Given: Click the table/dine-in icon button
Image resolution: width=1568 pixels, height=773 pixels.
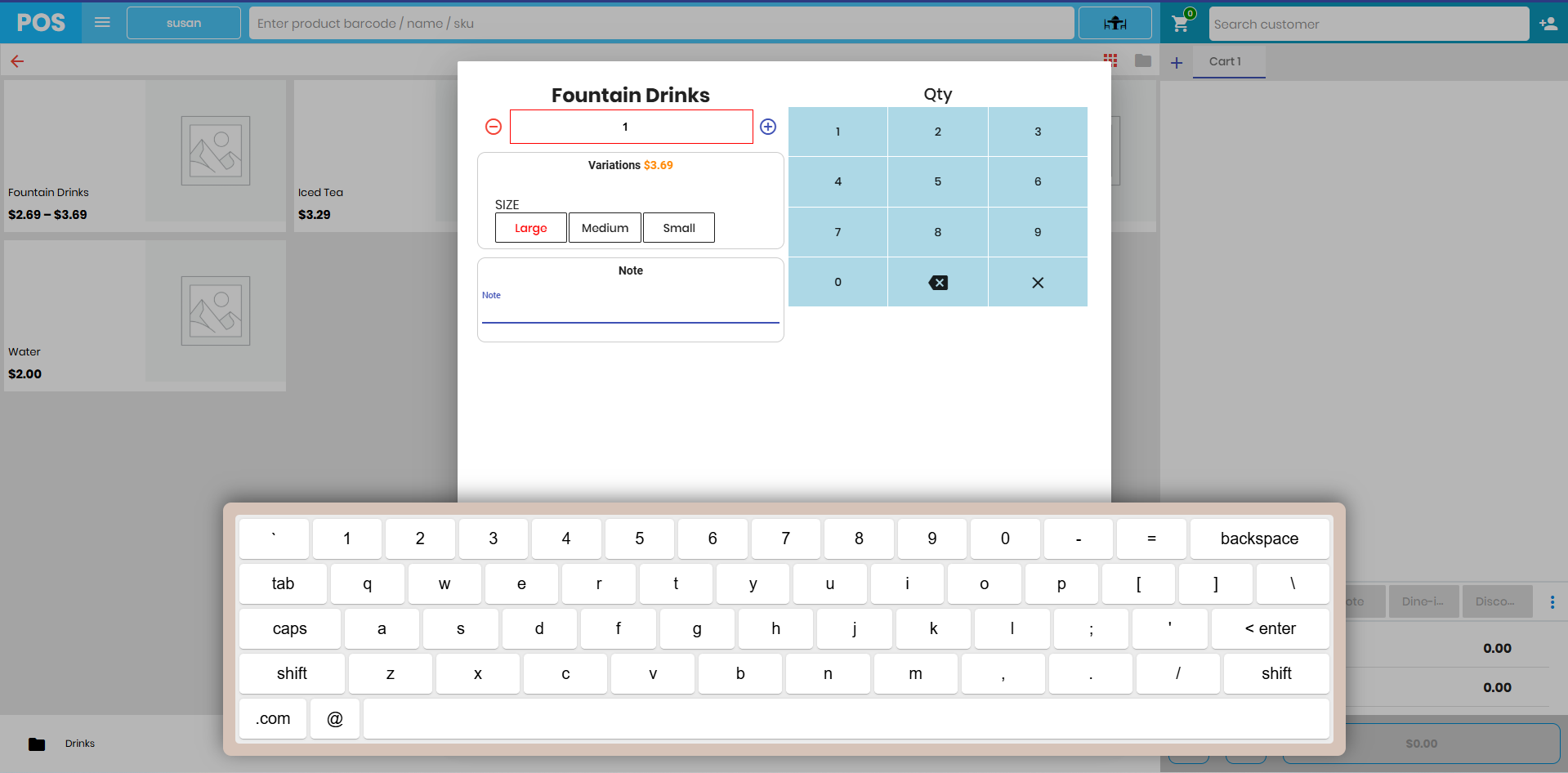Looking at the screenshot, I should coord(1115,23).
